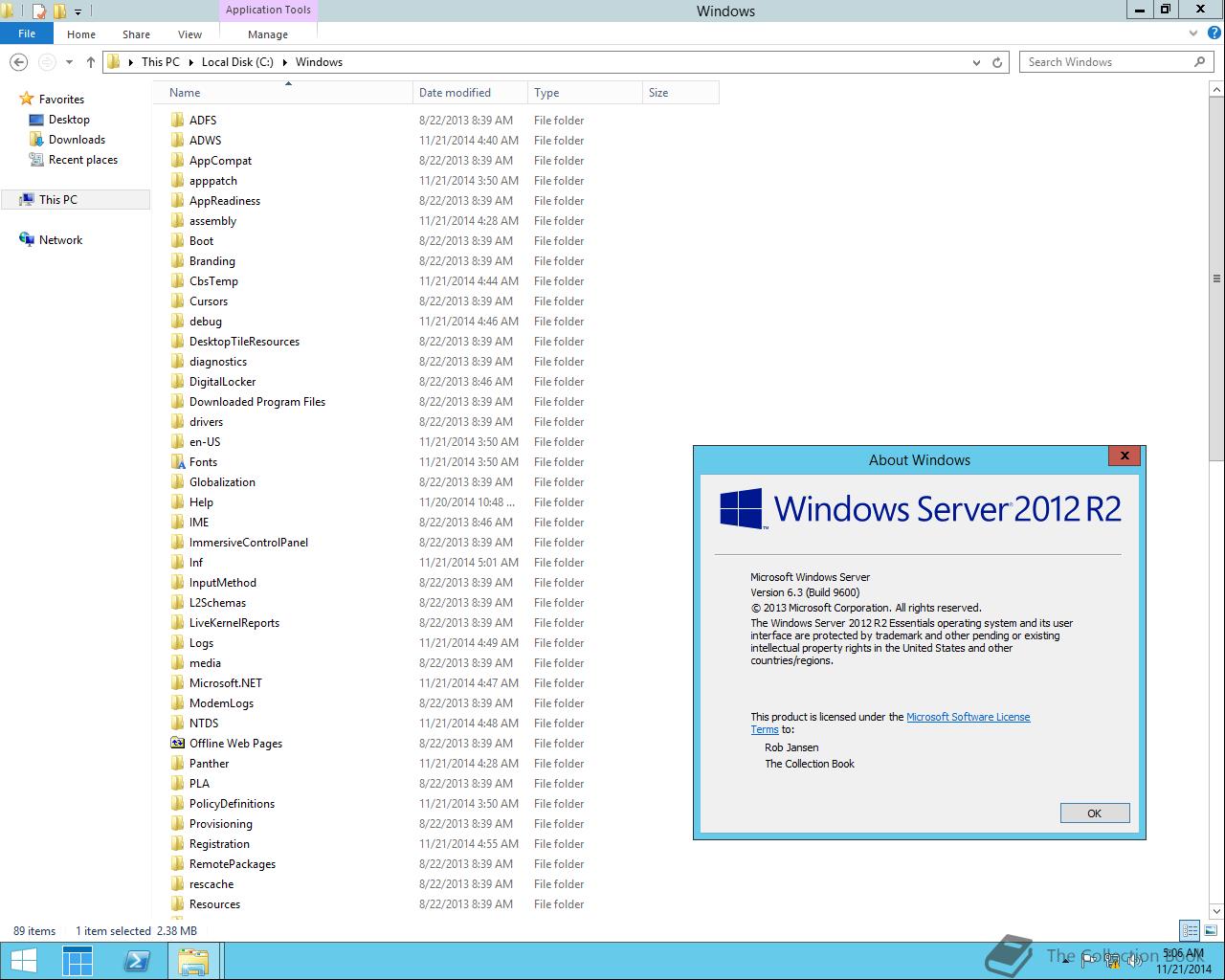Expand address bar previous locations dropdown
Image resolution: width=1225 pixels, height=980 pixels.
pyautogui.click(x=976, y=62)
